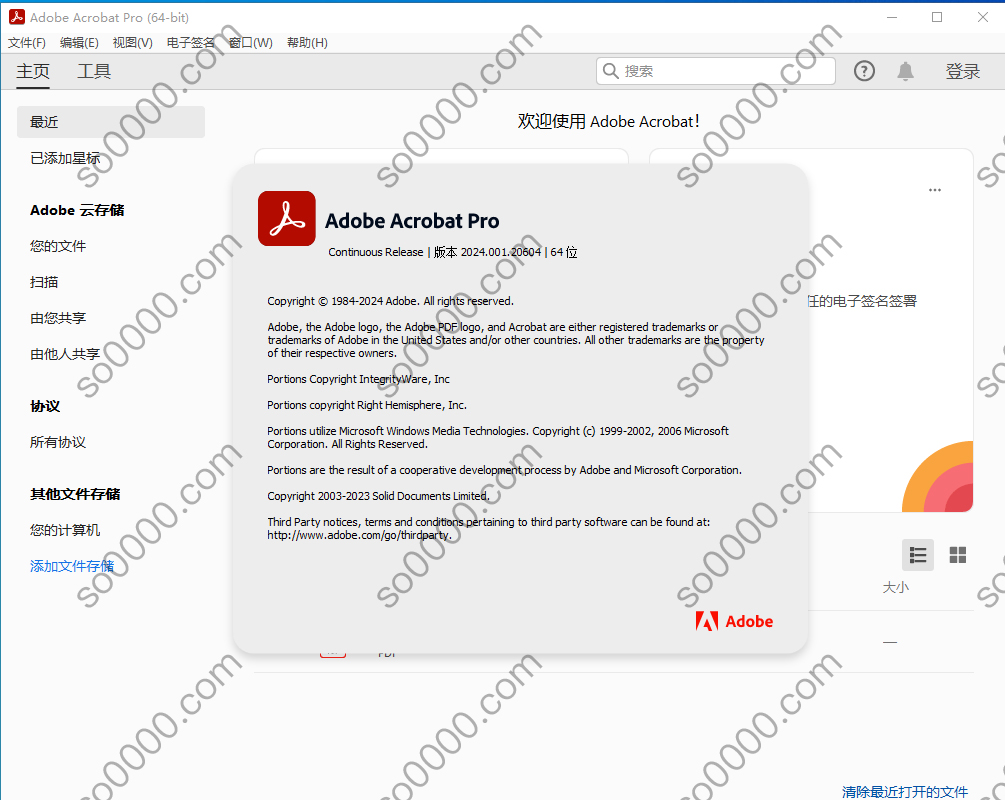
Task: Open 由您共享 in the sidebar
Action: (x=58, y=318)
